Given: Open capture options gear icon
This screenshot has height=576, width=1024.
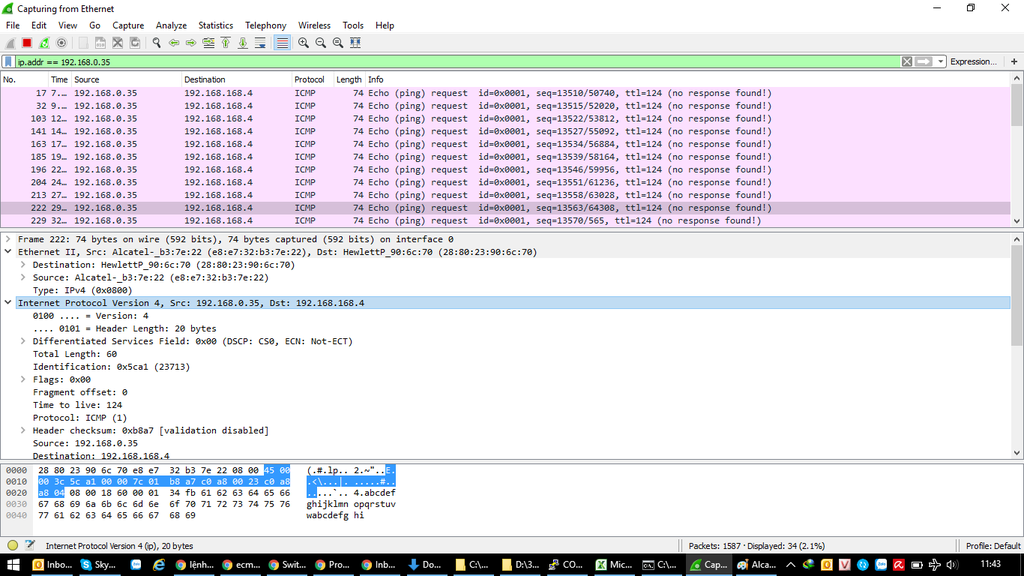Looking at the screenshot, I should [61, 43].
